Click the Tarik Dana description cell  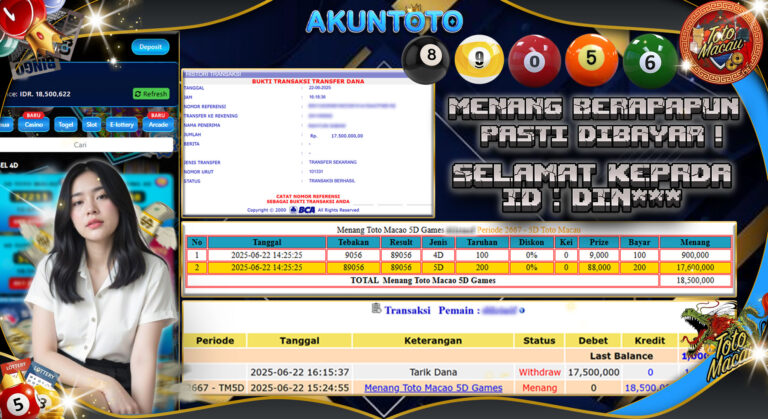pos(433,372)
